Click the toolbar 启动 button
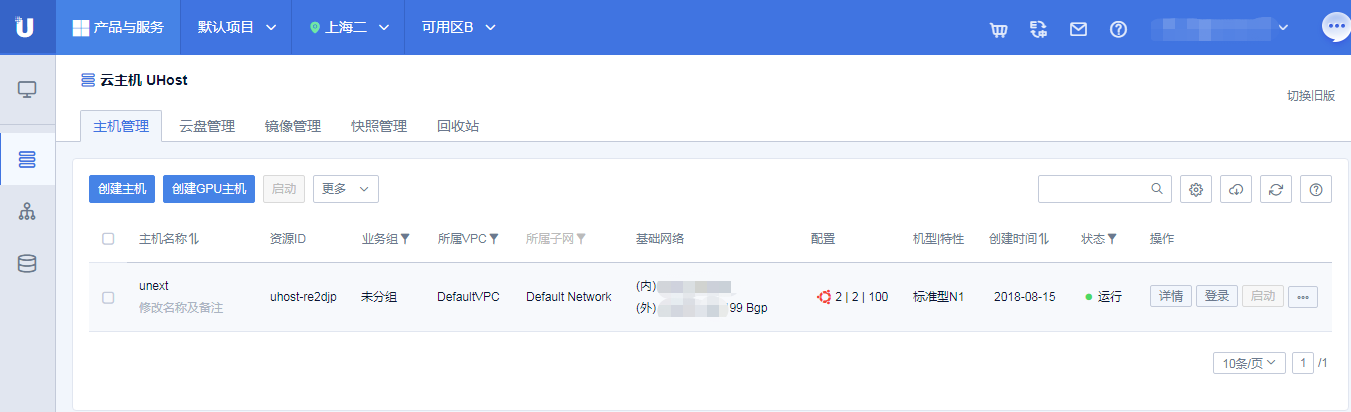The width and height of the screenshot is (1351, 412). 284,189
